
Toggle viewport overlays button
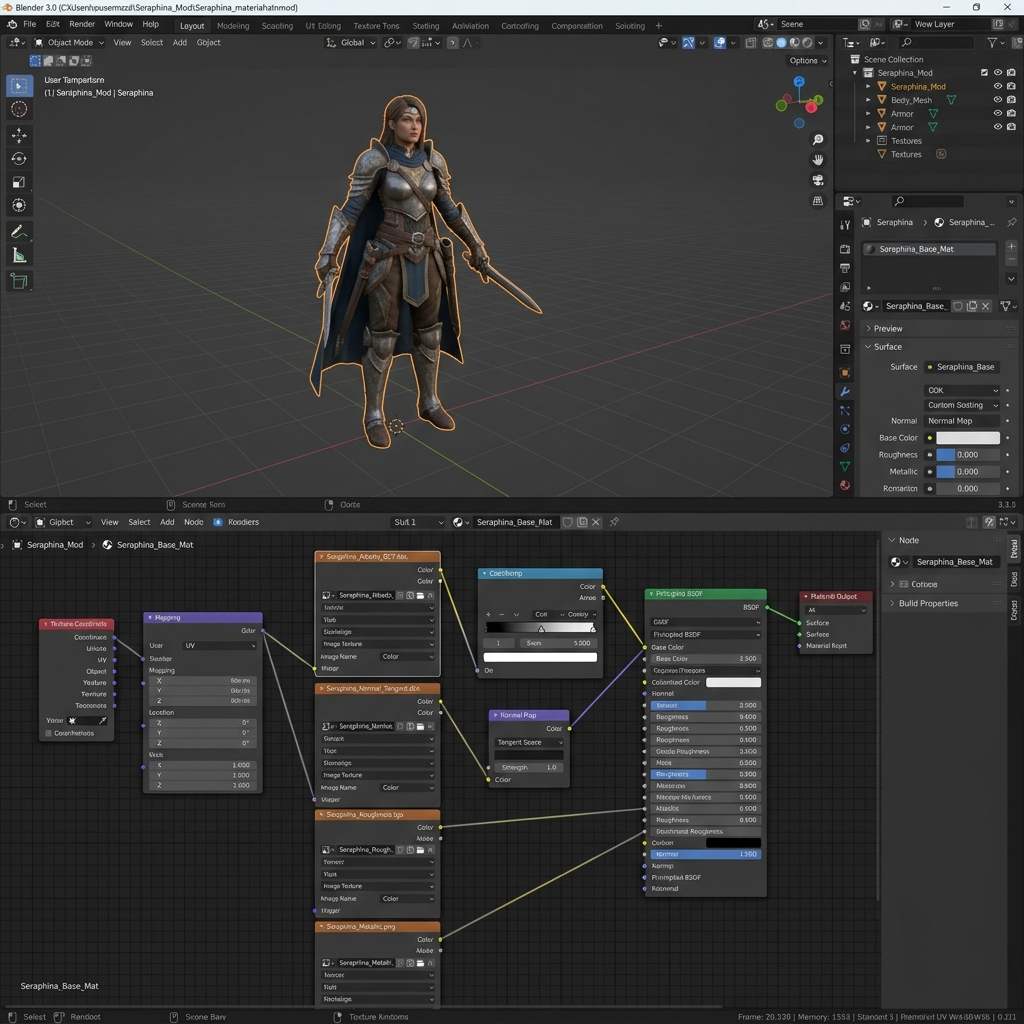point(720,42)
